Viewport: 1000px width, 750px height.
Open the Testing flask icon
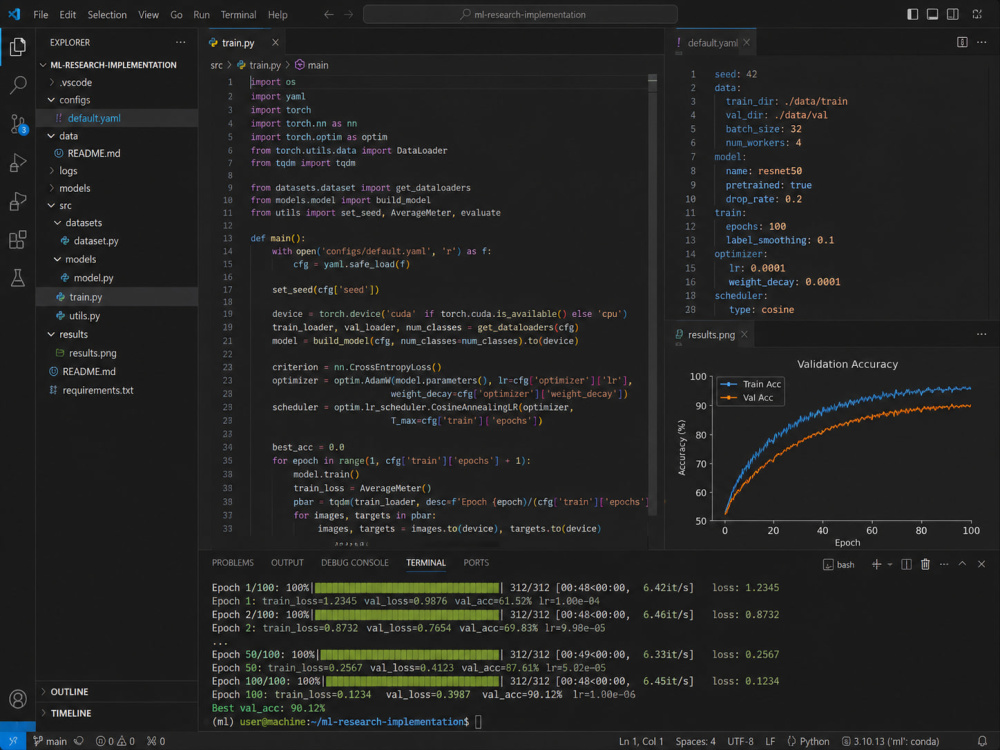click(18, 277)
